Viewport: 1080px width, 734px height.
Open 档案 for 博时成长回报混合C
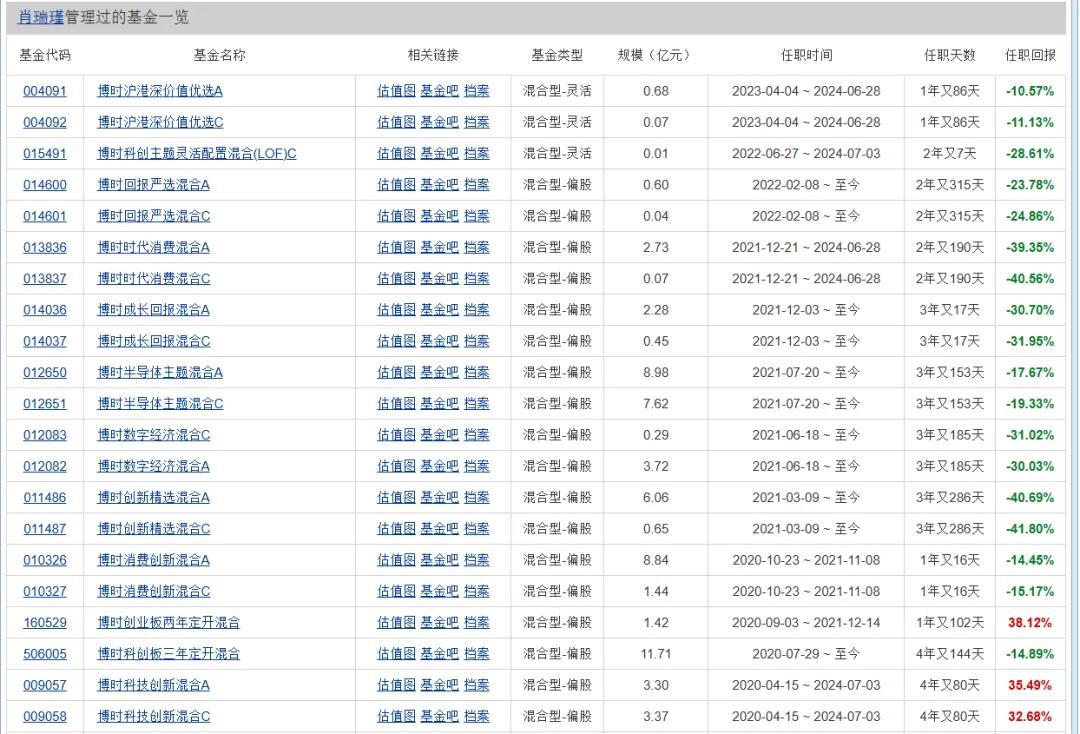[x=477, y=342]
